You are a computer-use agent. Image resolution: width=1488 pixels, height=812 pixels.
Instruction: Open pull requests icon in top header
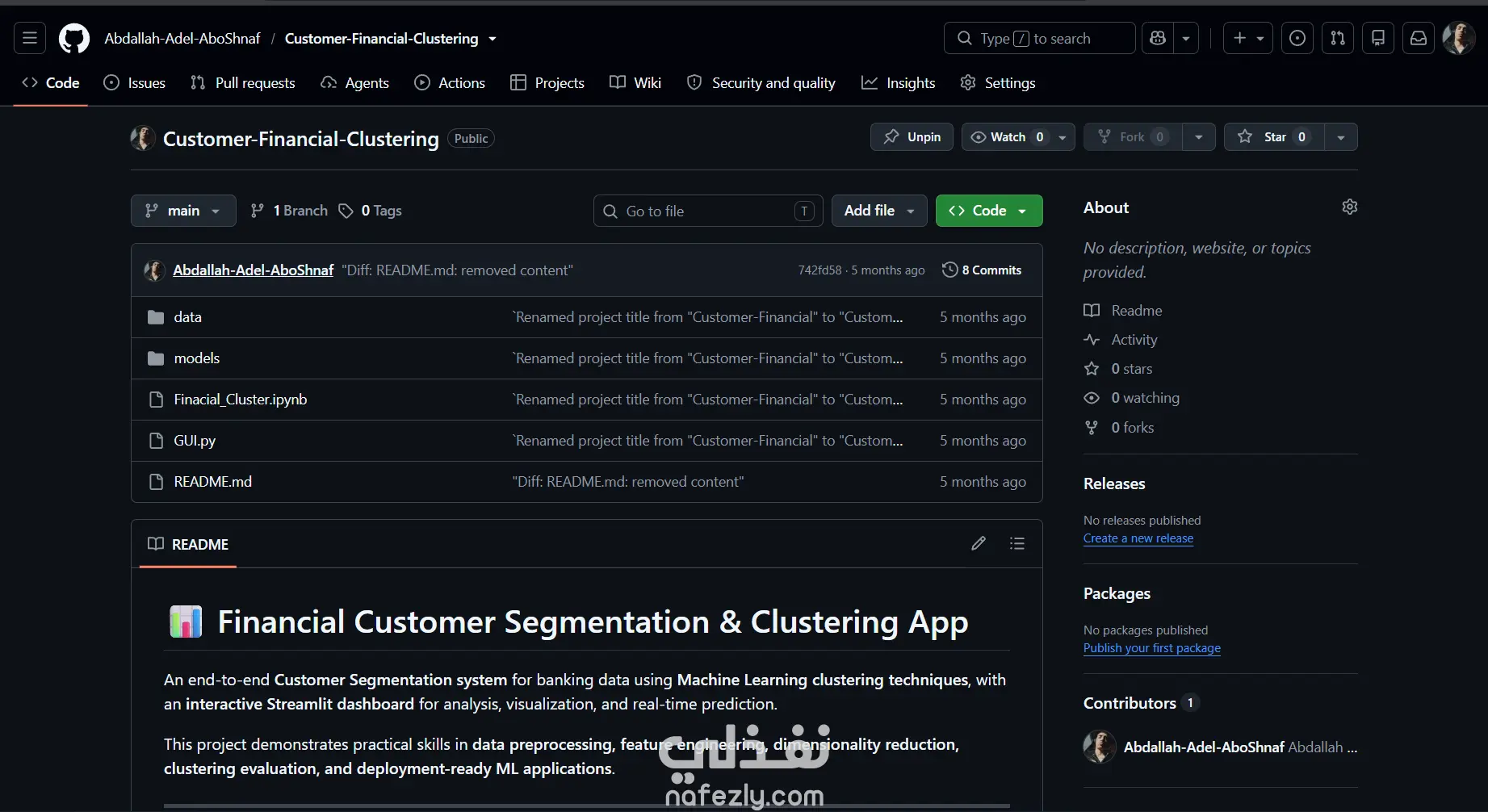(1338, 38)
